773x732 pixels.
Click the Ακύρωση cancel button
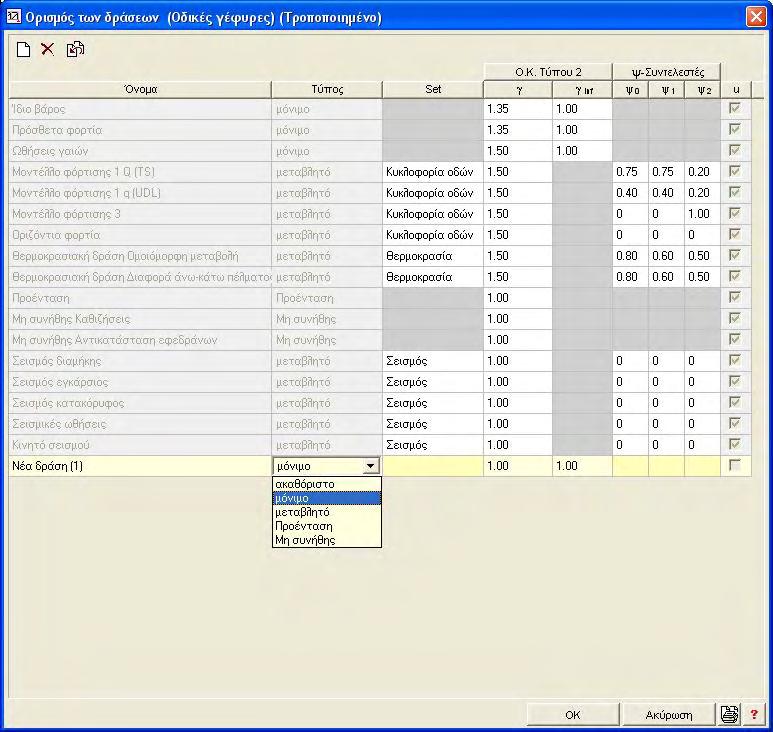click(x=668, y=715)
